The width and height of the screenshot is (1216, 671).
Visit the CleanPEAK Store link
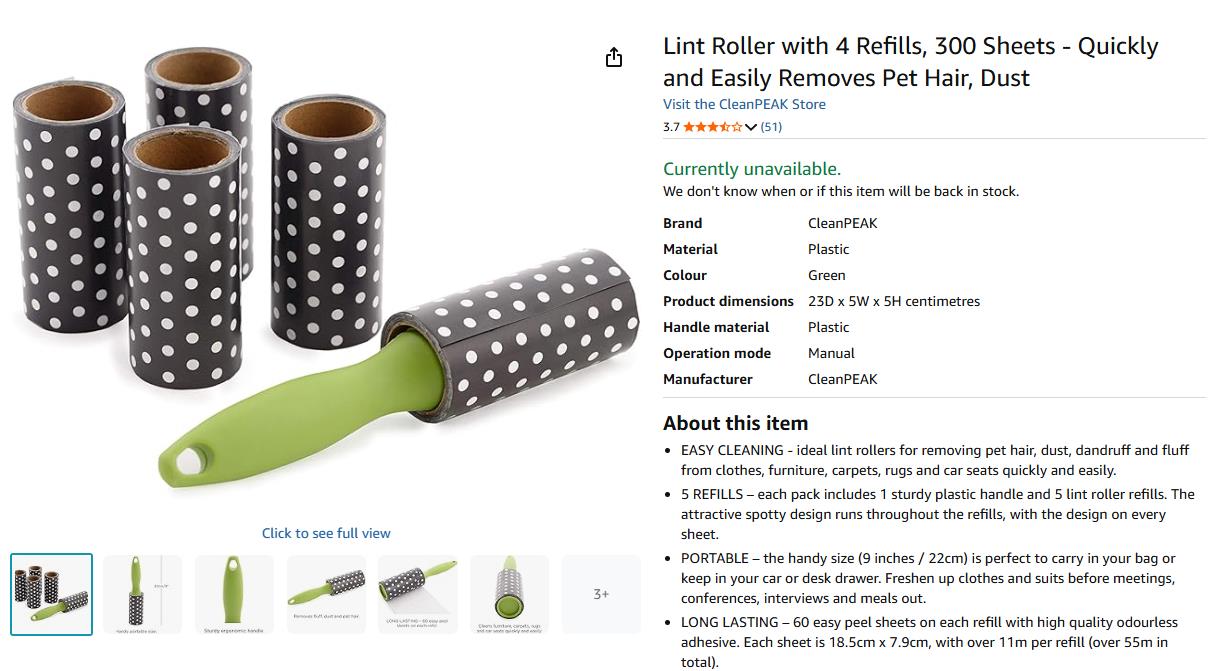click(x=744, y=104)
